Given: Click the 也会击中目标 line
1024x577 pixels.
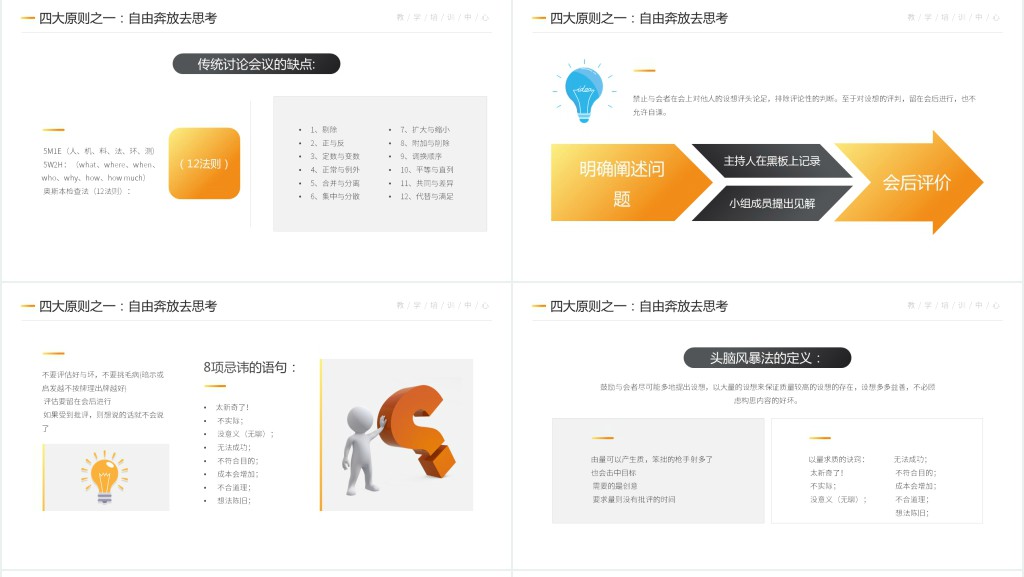Looking at the screenshot, I should (x=613, y=473).
